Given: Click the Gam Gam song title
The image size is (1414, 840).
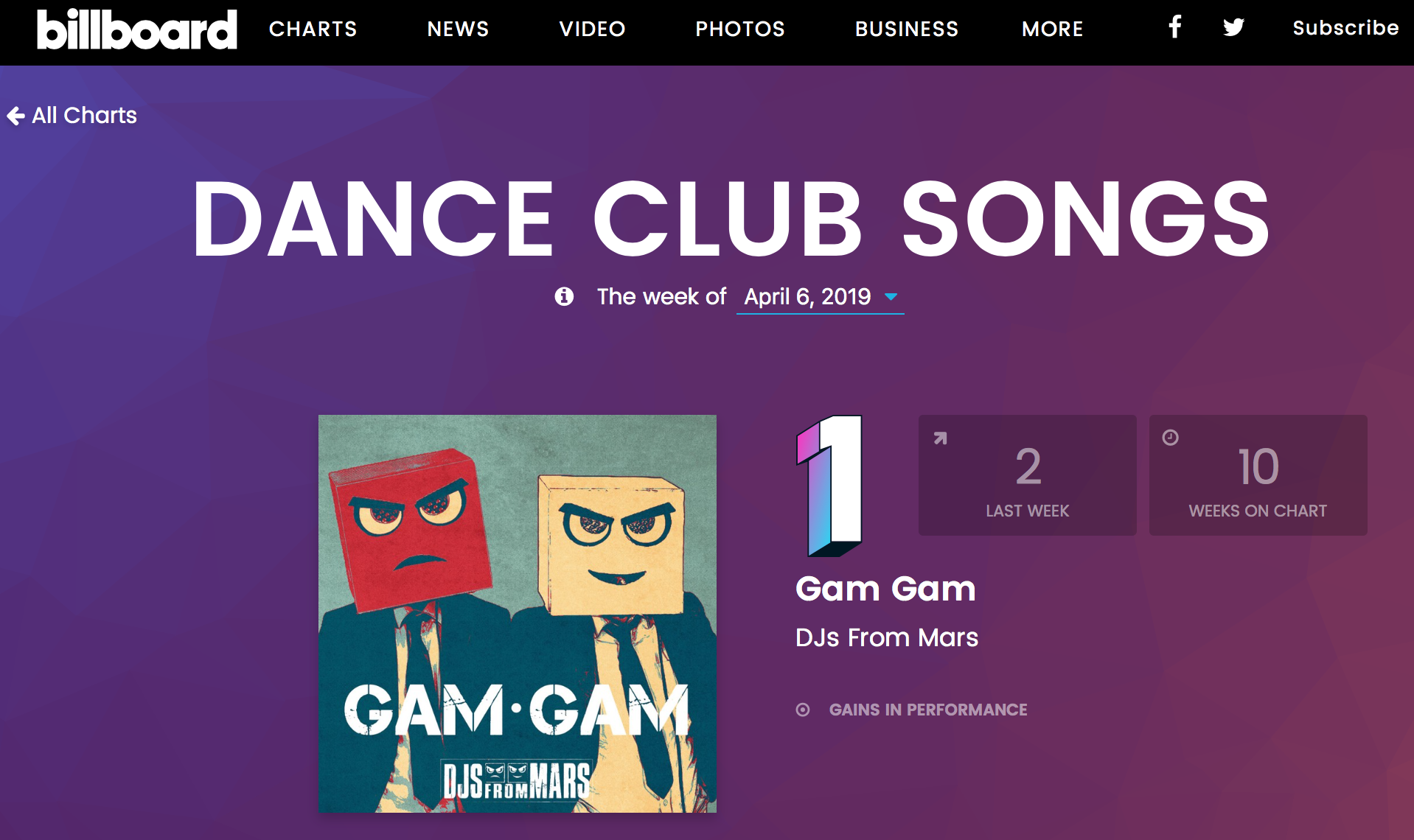Looking at the screenshot, I should 885,589.
